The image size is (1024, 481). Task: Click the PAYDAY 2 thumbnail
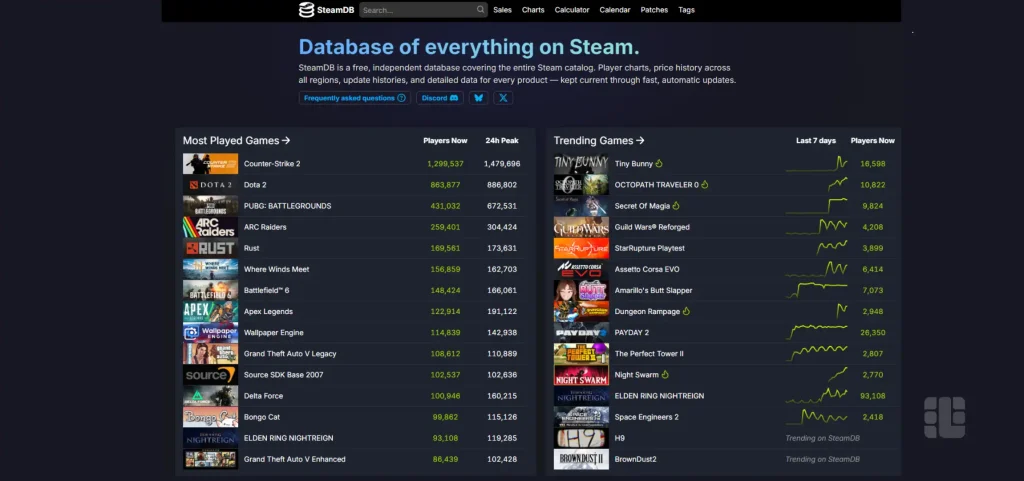pos(581,332)
